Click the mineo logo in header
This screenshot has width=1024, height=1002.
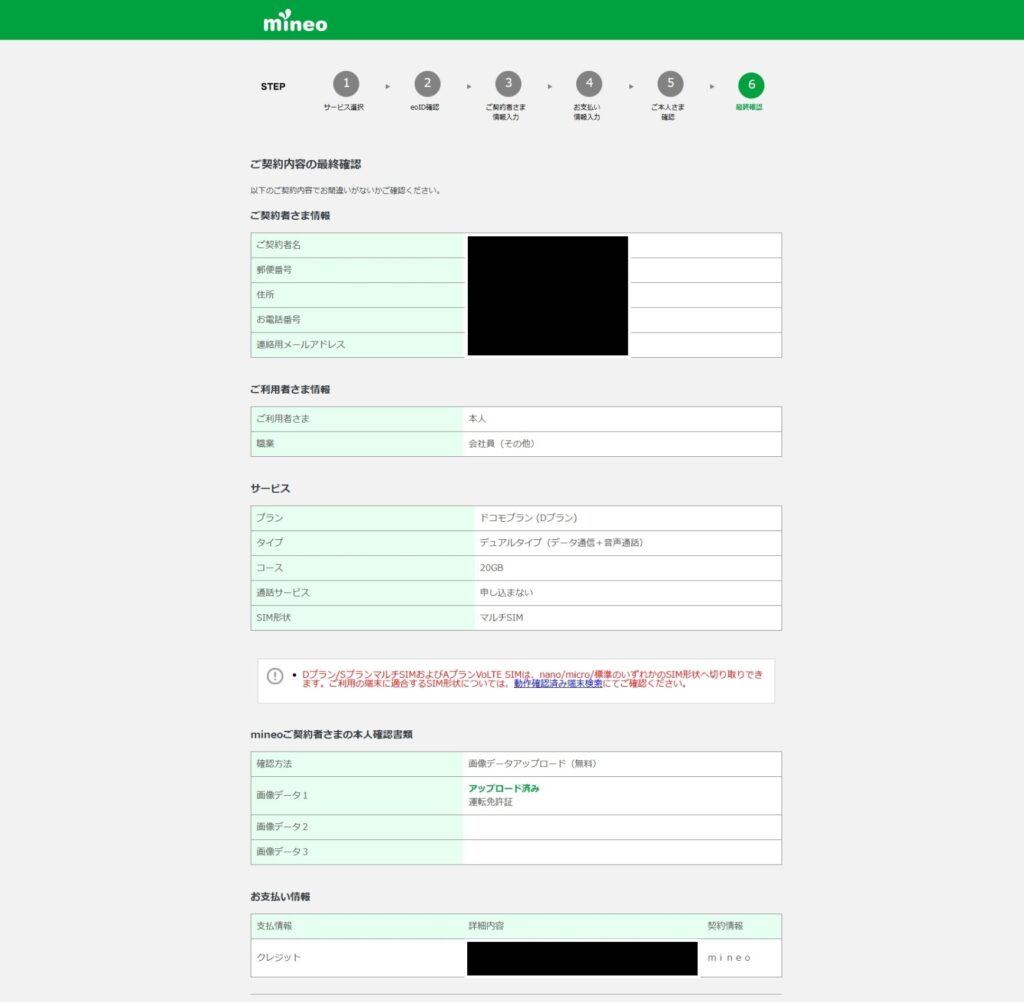[x=295, y=21]
